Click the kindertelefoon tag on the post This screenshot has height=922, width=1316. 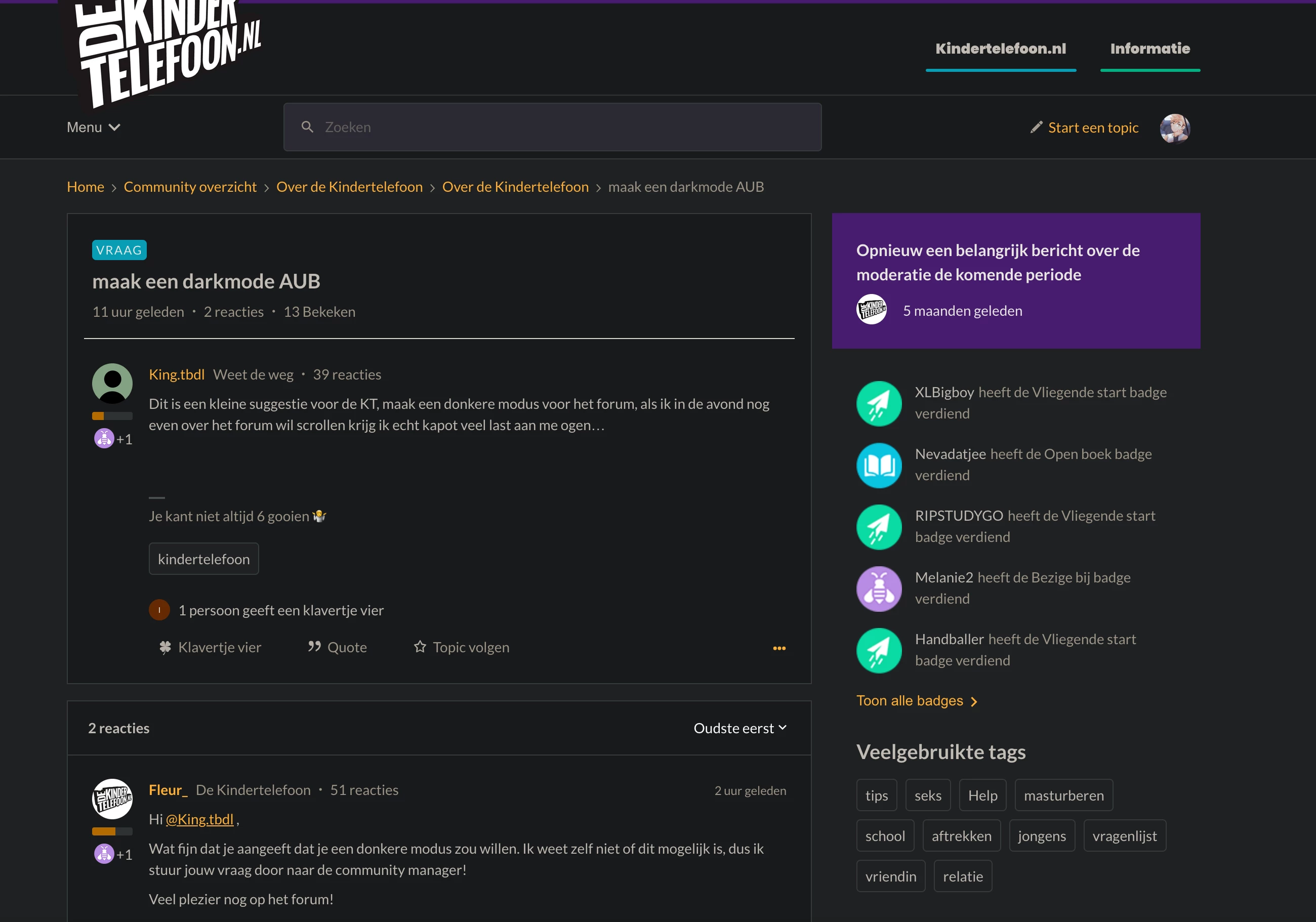point(203,559)
